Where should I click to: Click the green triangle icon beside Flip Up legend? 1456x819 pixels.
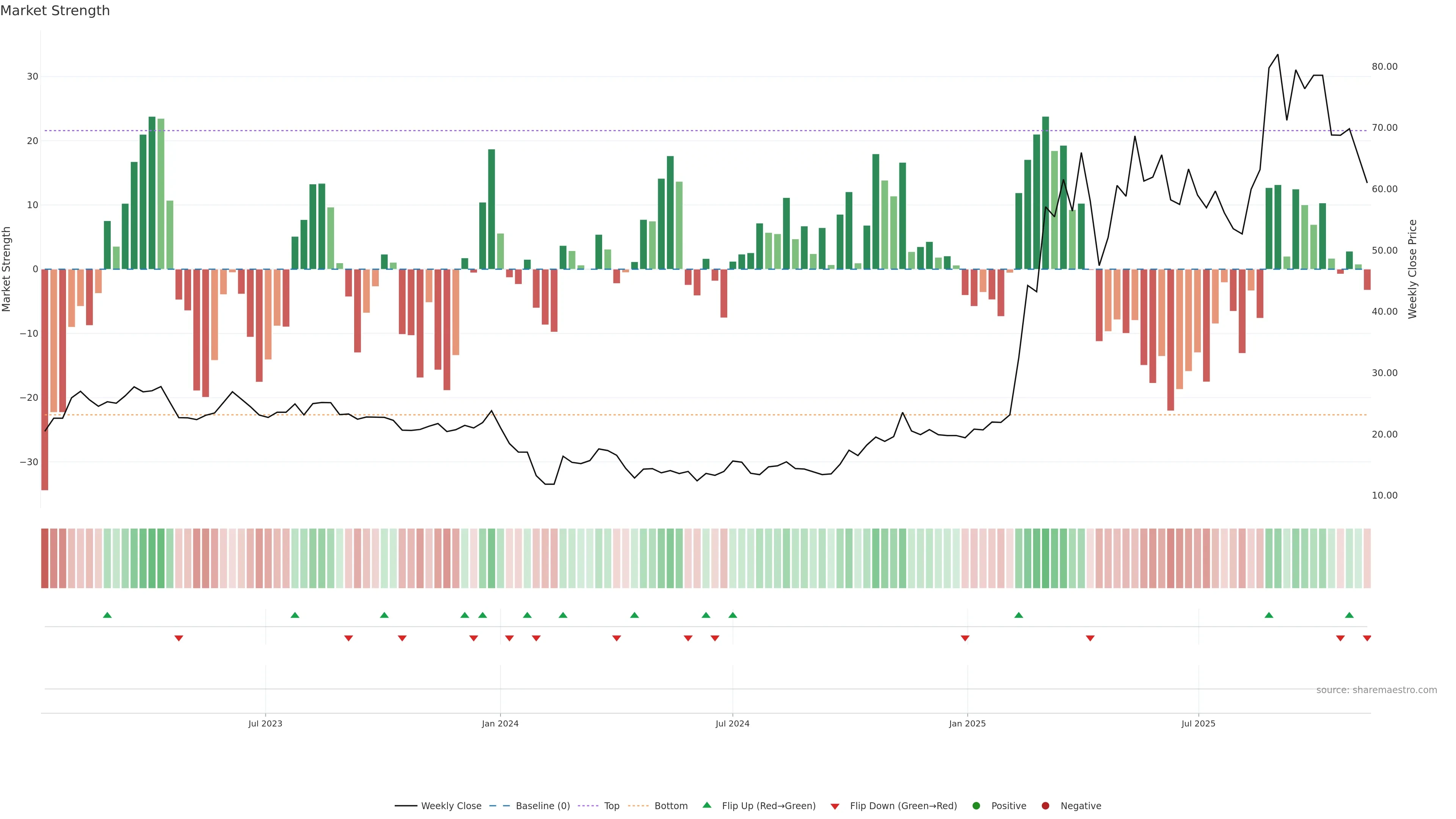tap(706, 805)
